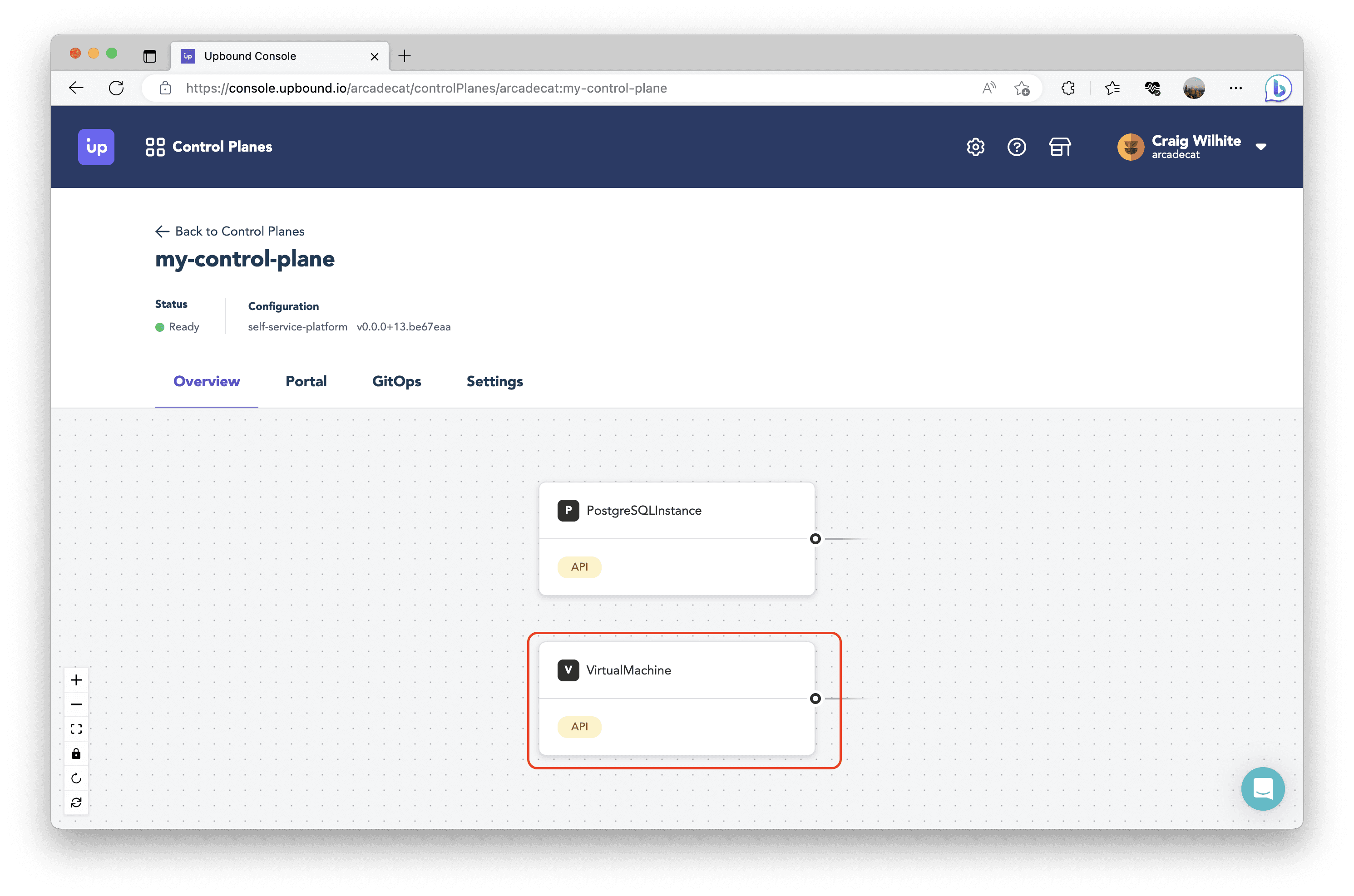The image size is (1354, 896).
Task: Expand Craig Wilhite account dropdown arrow
Action: click(1261, 147)
